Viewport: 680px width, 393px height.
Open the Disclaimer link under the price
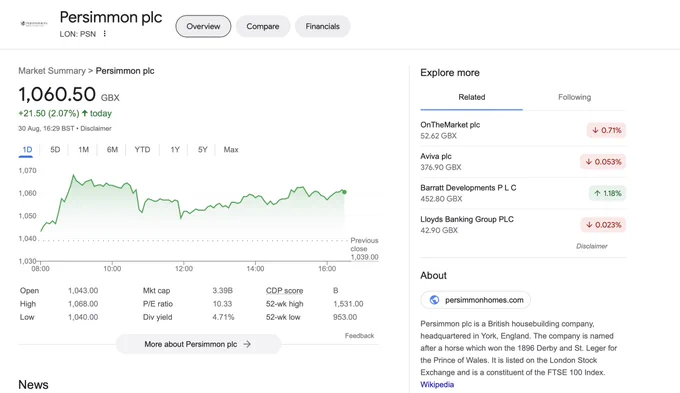(x=96, y=128)
